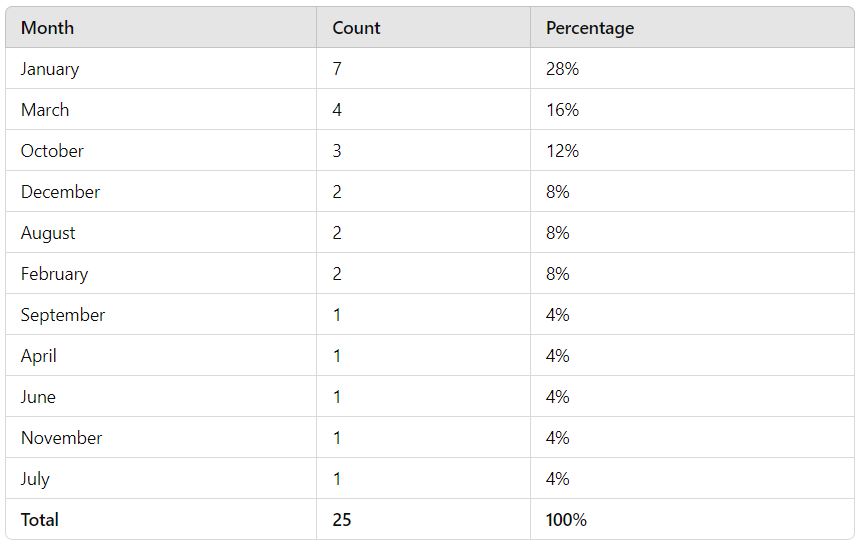Select the October month cell
The width and height of the screenshot is (864, 549).
pos(52,150)
